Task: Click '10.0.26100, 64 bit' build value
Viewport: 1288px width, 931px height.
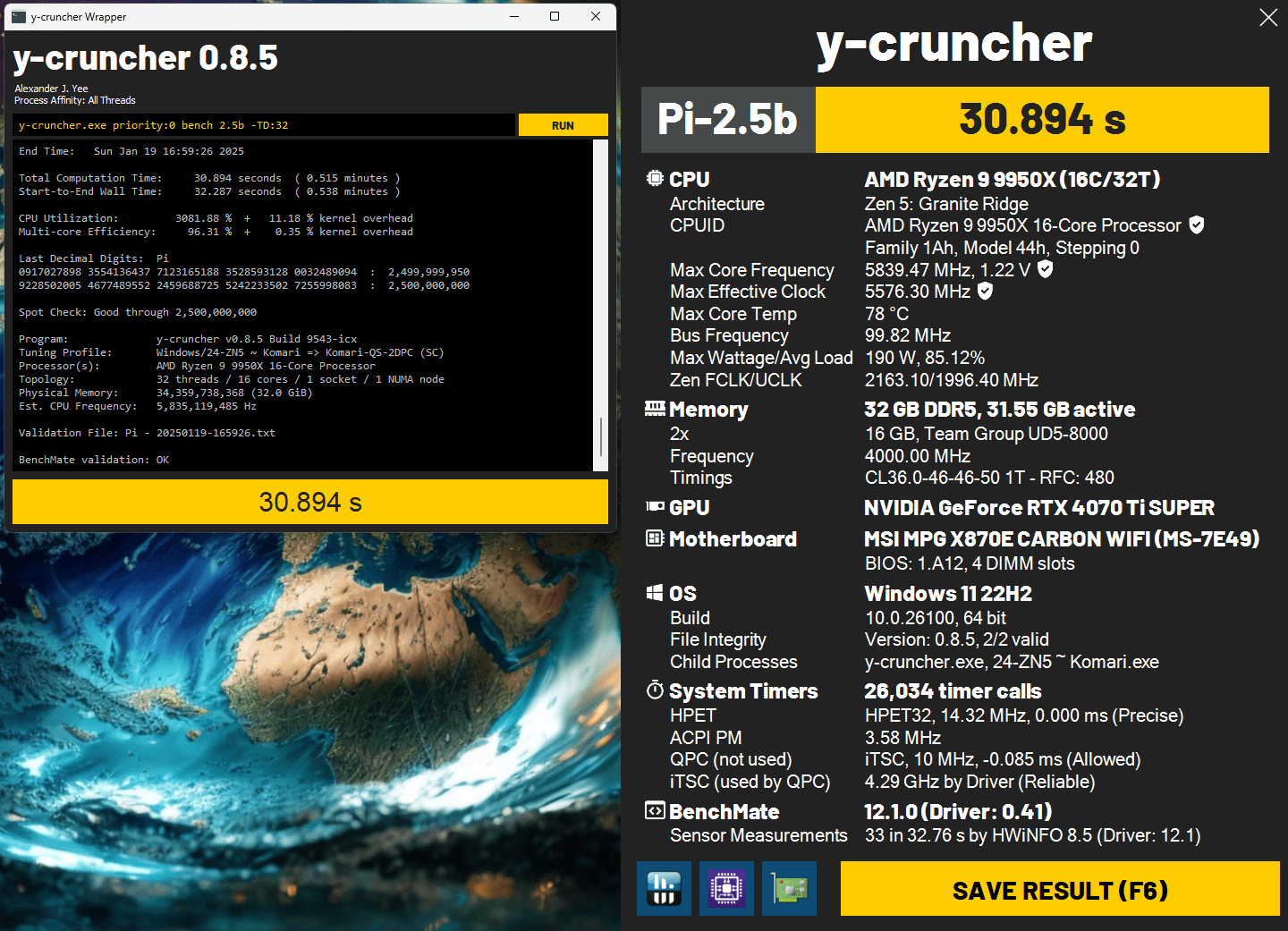Action: (x=936, y=618)
